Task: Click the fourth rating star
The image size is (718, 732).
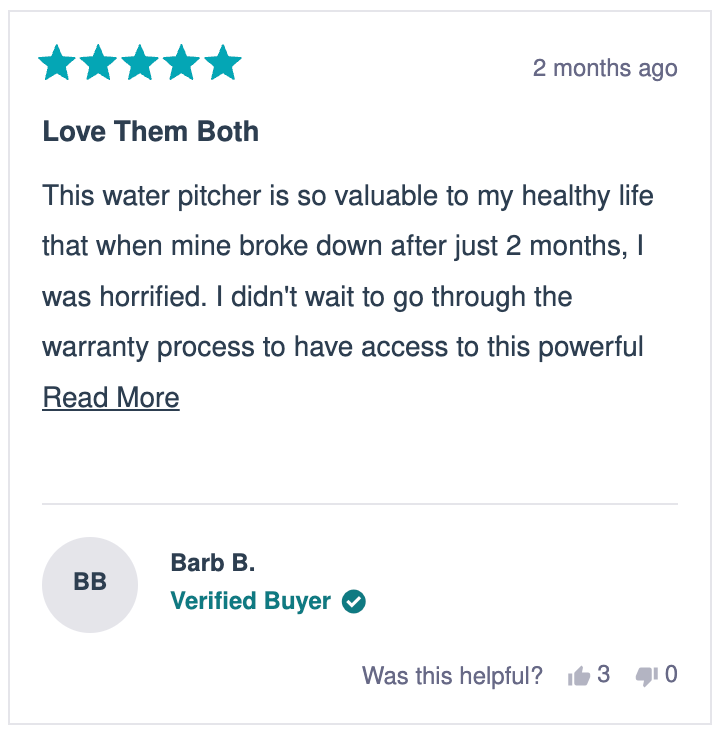Action: coord(181,62)
